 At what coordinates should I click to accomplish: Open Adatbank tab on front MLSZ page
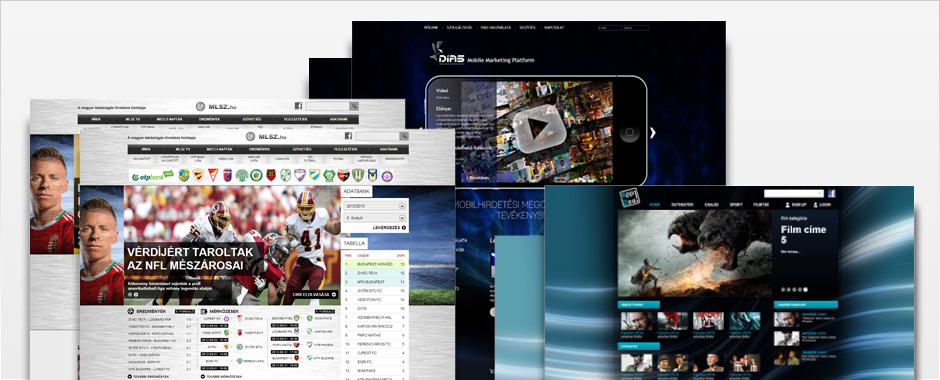(x=388, y=149)
